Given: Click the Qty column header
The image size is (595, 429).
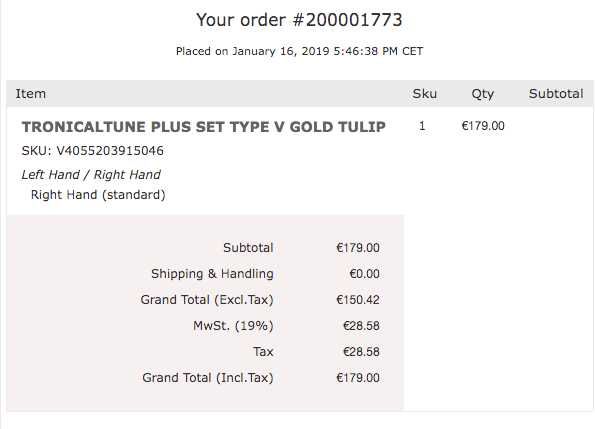Looking at the screenshot, I should pyautogui.click(x=483, y=94).
